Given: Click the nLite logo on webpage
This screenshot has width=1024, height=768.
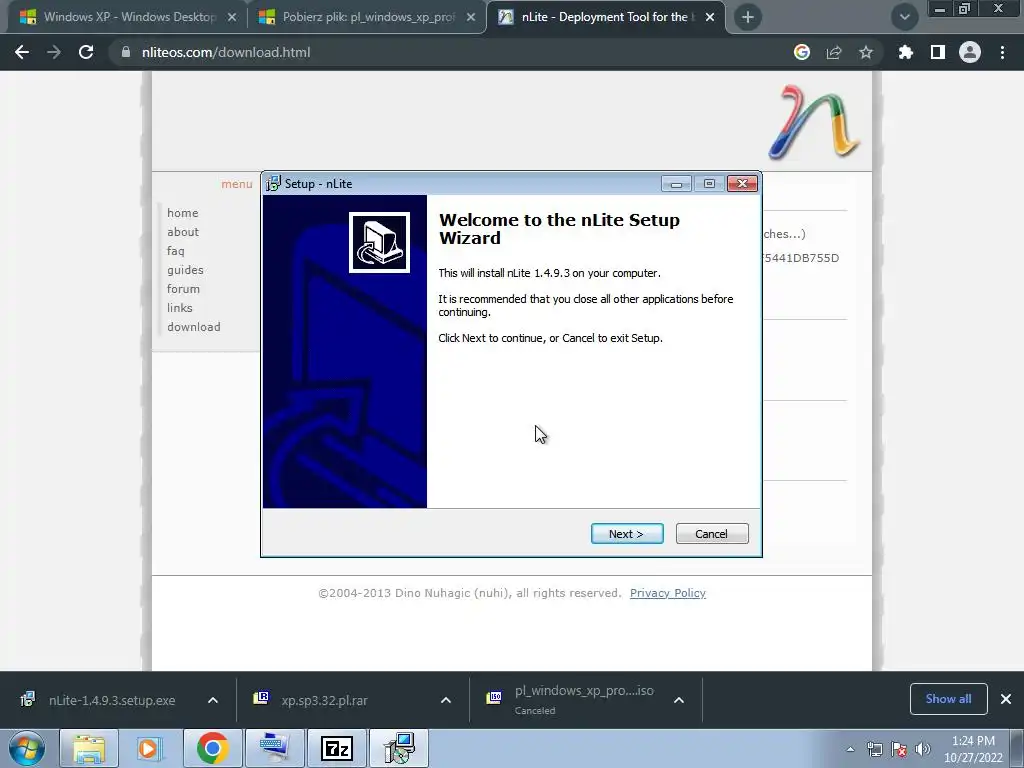Looking at the screenshot, I should coord(814,122).
